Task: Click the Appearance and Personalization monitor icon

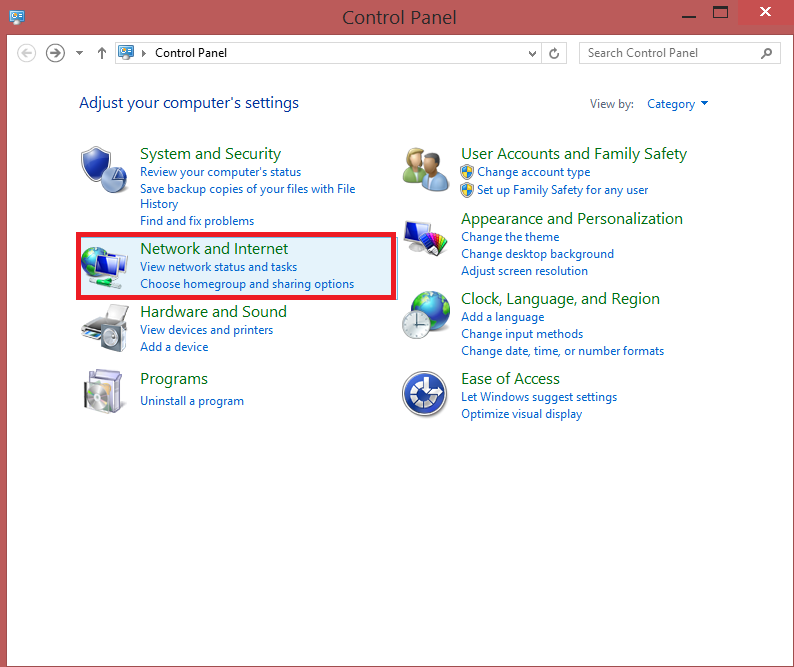Action: [426, 237]
